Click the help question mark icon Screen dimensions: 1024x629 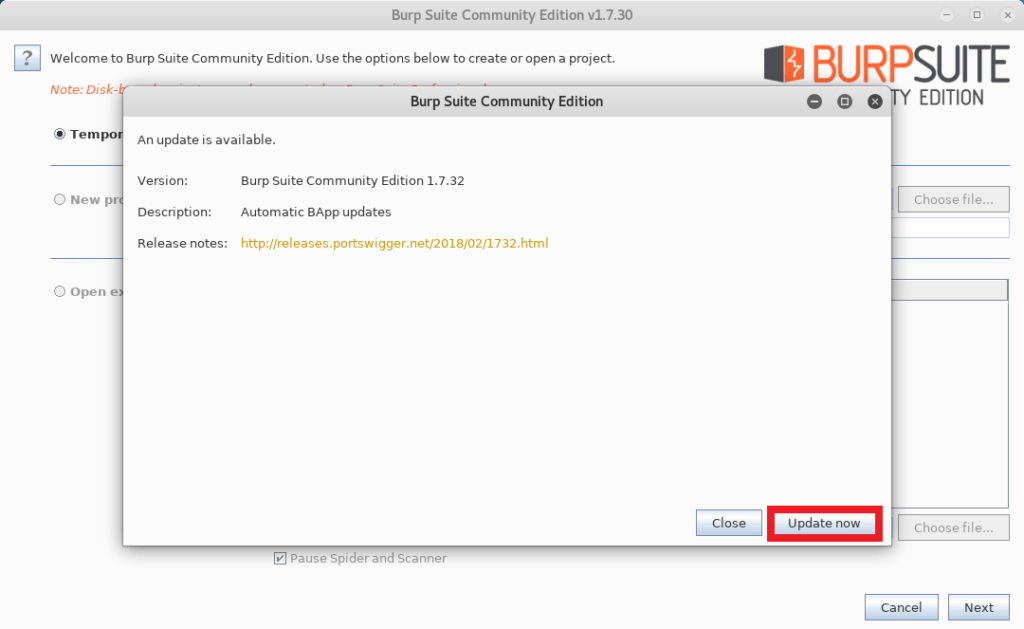27,58
